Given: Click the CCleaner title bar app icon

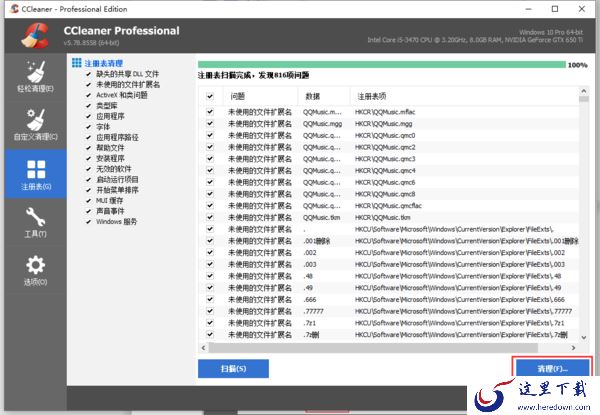Looking at the screenshot, I should [x=14, y=9].
